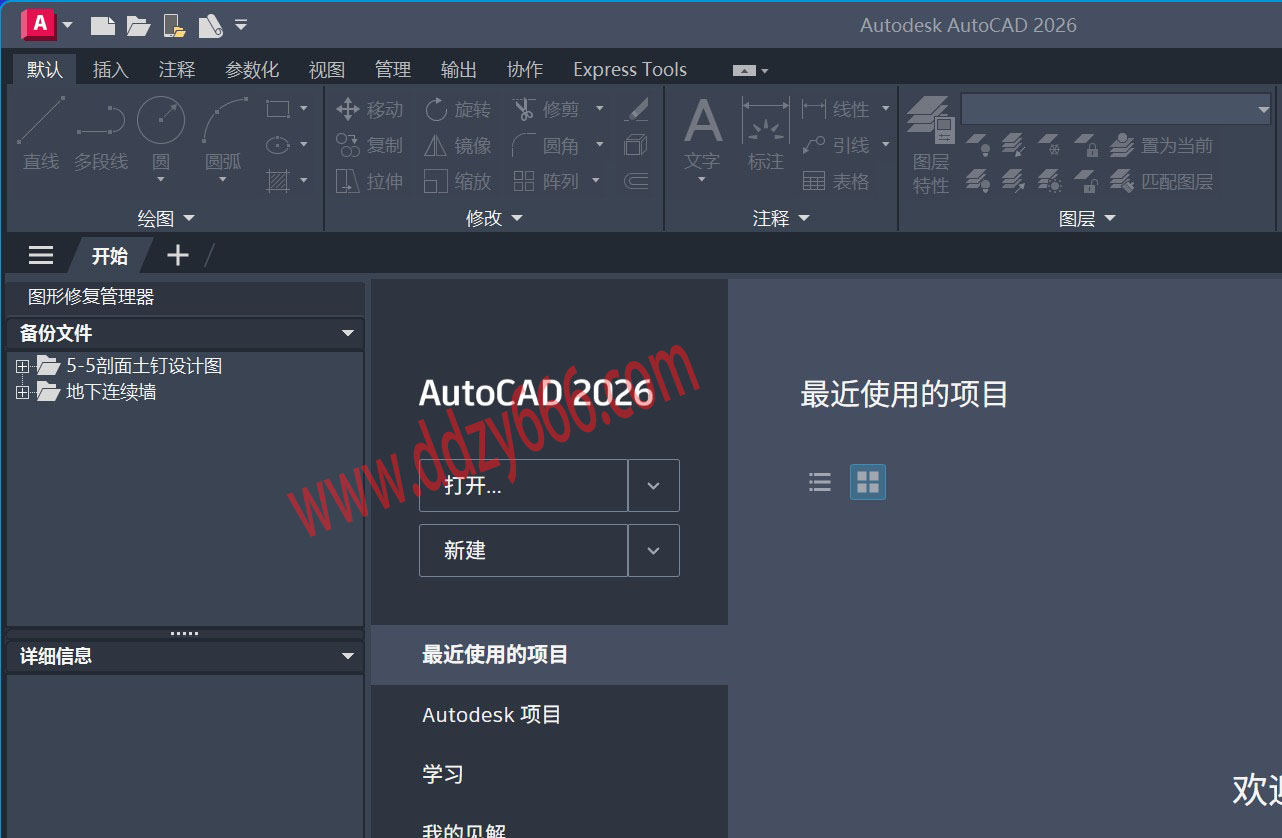The width and height of the screenshot is (1282, 838).
Task: Collapse the 备份文件 section
Action: tap(348, 333)
